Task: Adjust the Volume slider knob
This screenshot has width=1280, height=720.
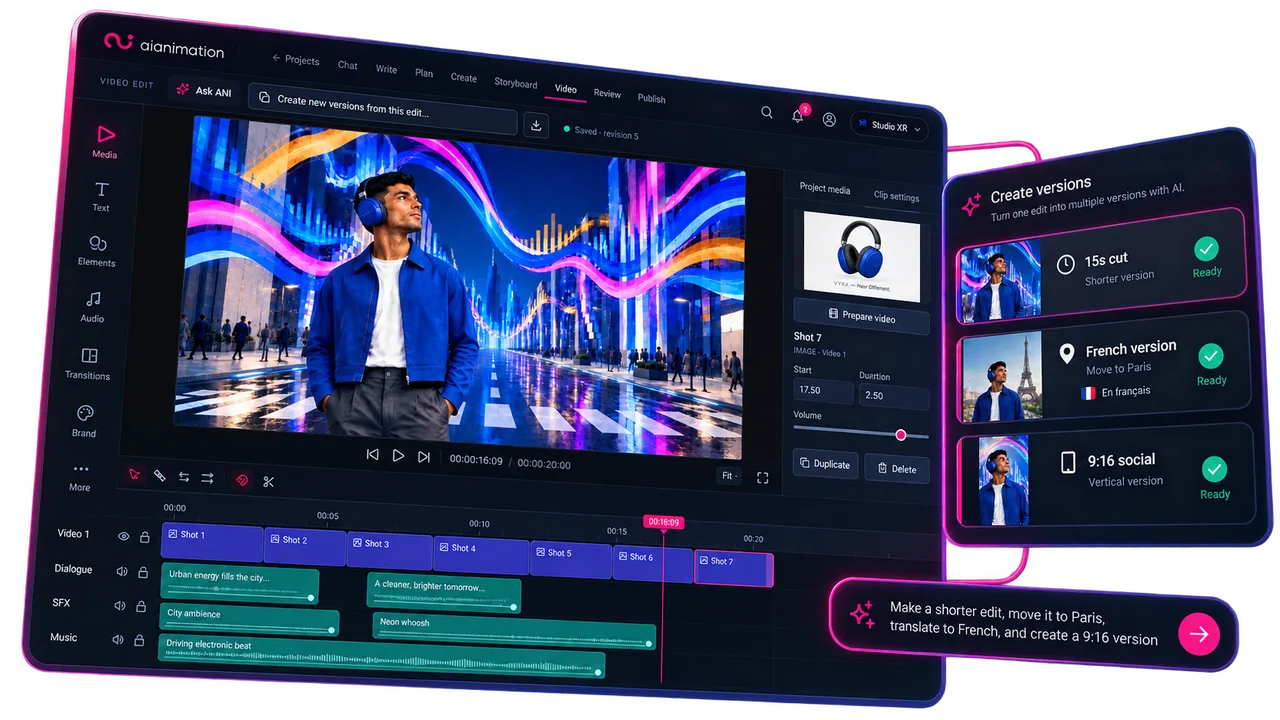Action: [x=901, y=435]
